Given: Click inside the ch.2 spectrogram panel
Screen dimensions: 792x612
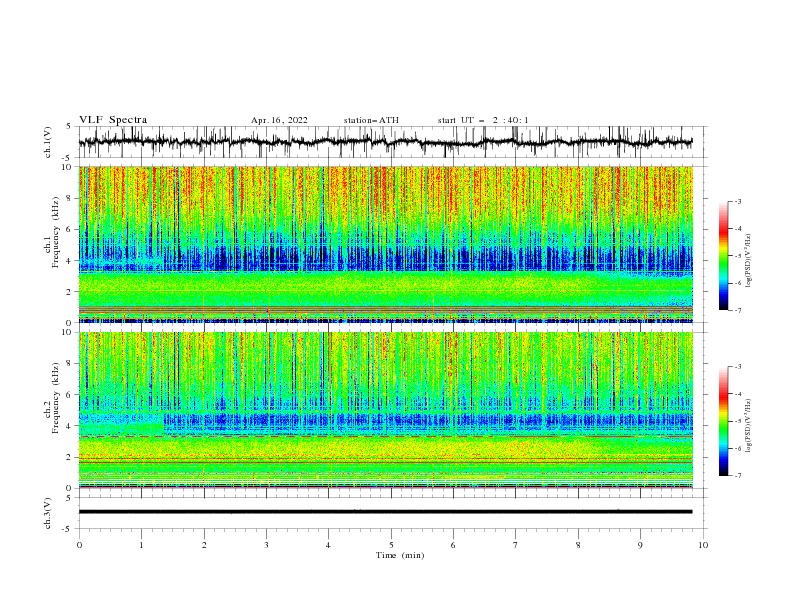Looking at the screenshot, I should click(x=385, y=410).
